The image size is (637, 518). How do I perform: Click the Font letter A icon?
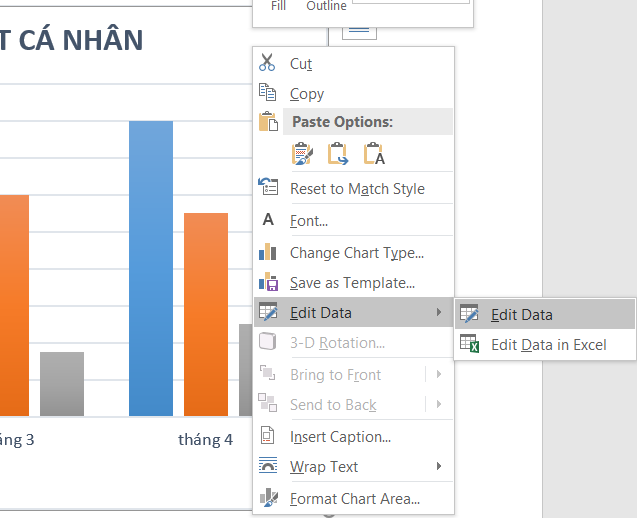268,219
